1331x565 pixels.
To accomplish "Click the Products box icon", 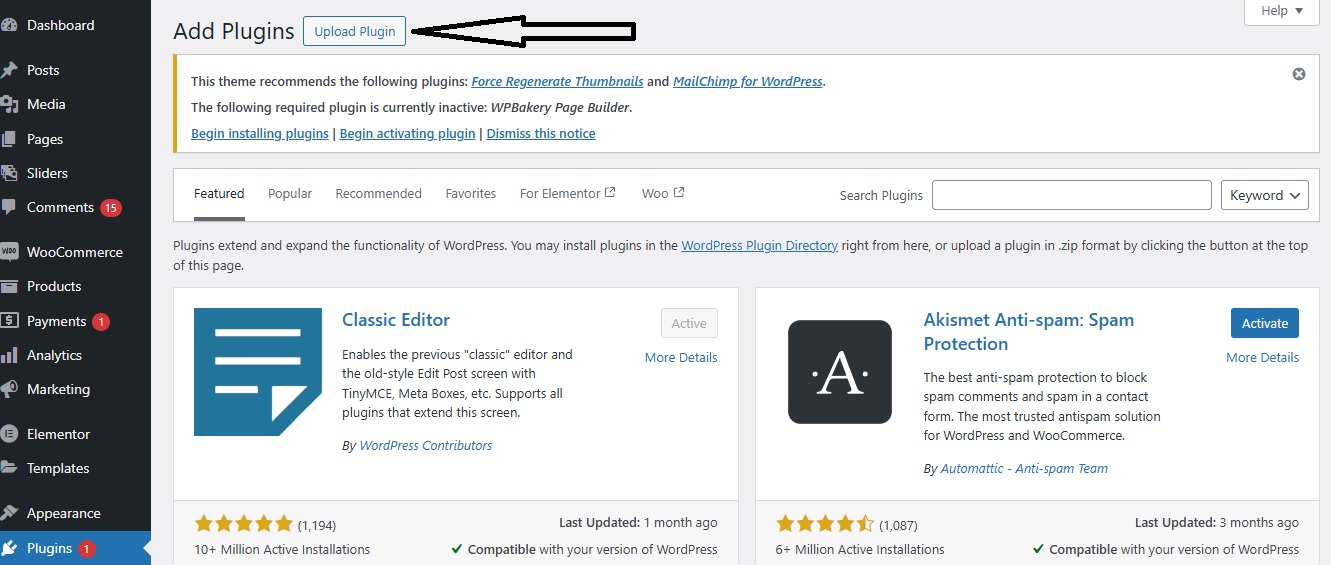I will click(x=9, y=286).
